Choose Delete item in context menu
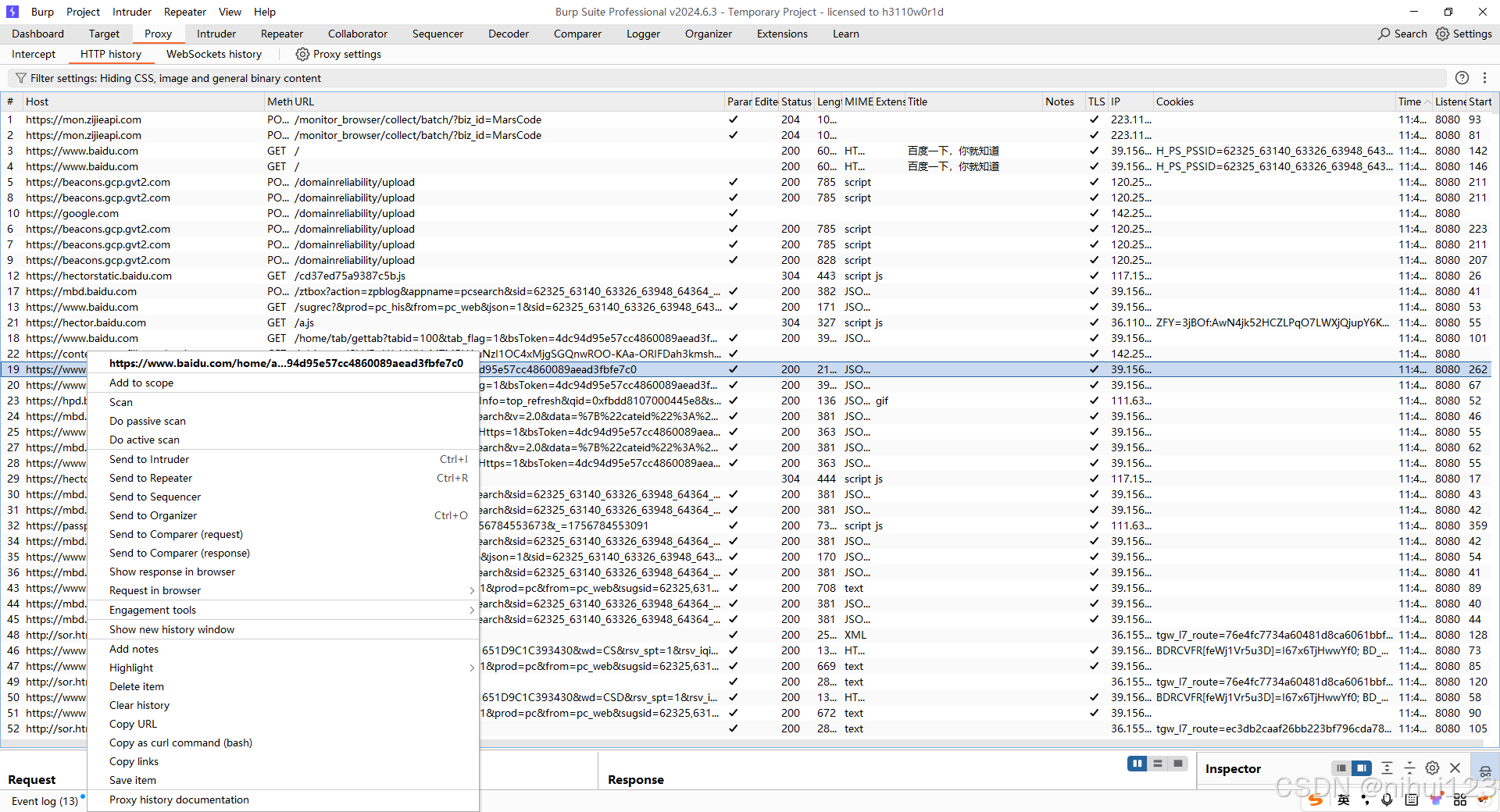Viewport: 1500px width, 812px height. [x=283, y=686]
